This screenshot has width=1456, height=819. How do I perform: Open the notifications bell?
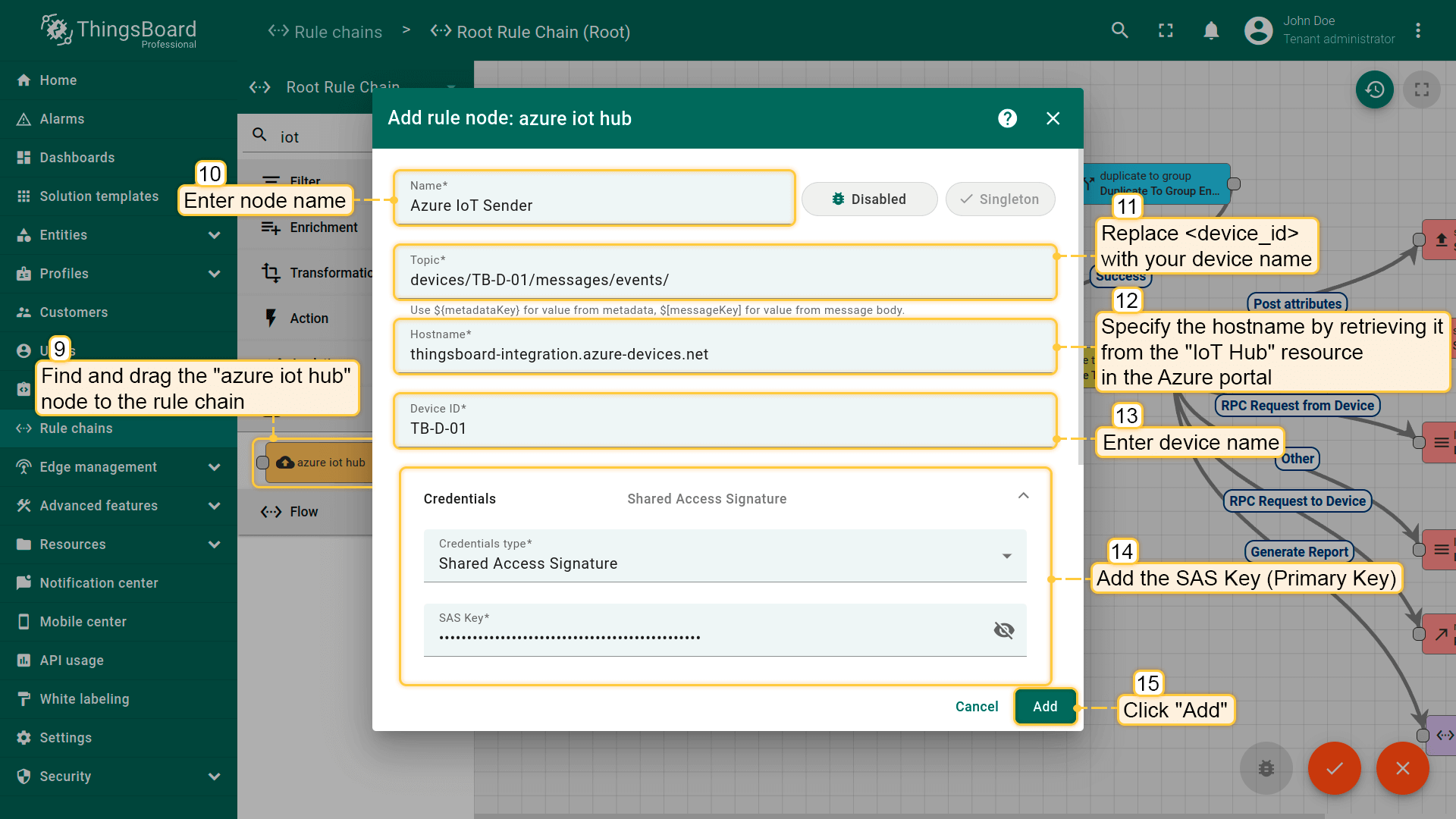point(1211,30)
